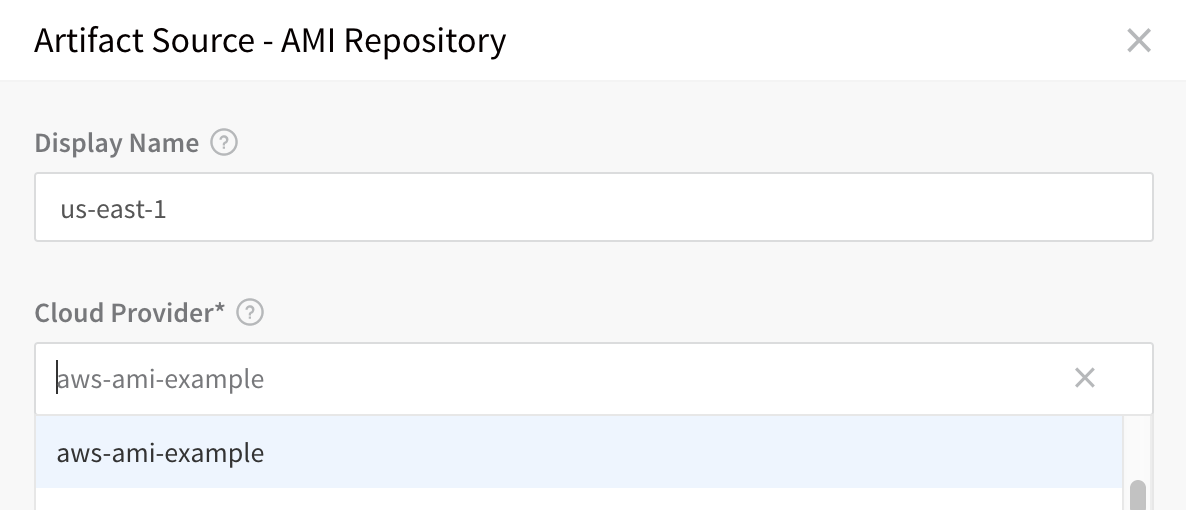This screenshot has height=510, width=1186.
Task: Click the dialog title Artifact Source - AMI Repository
Action: pos(270,40)
